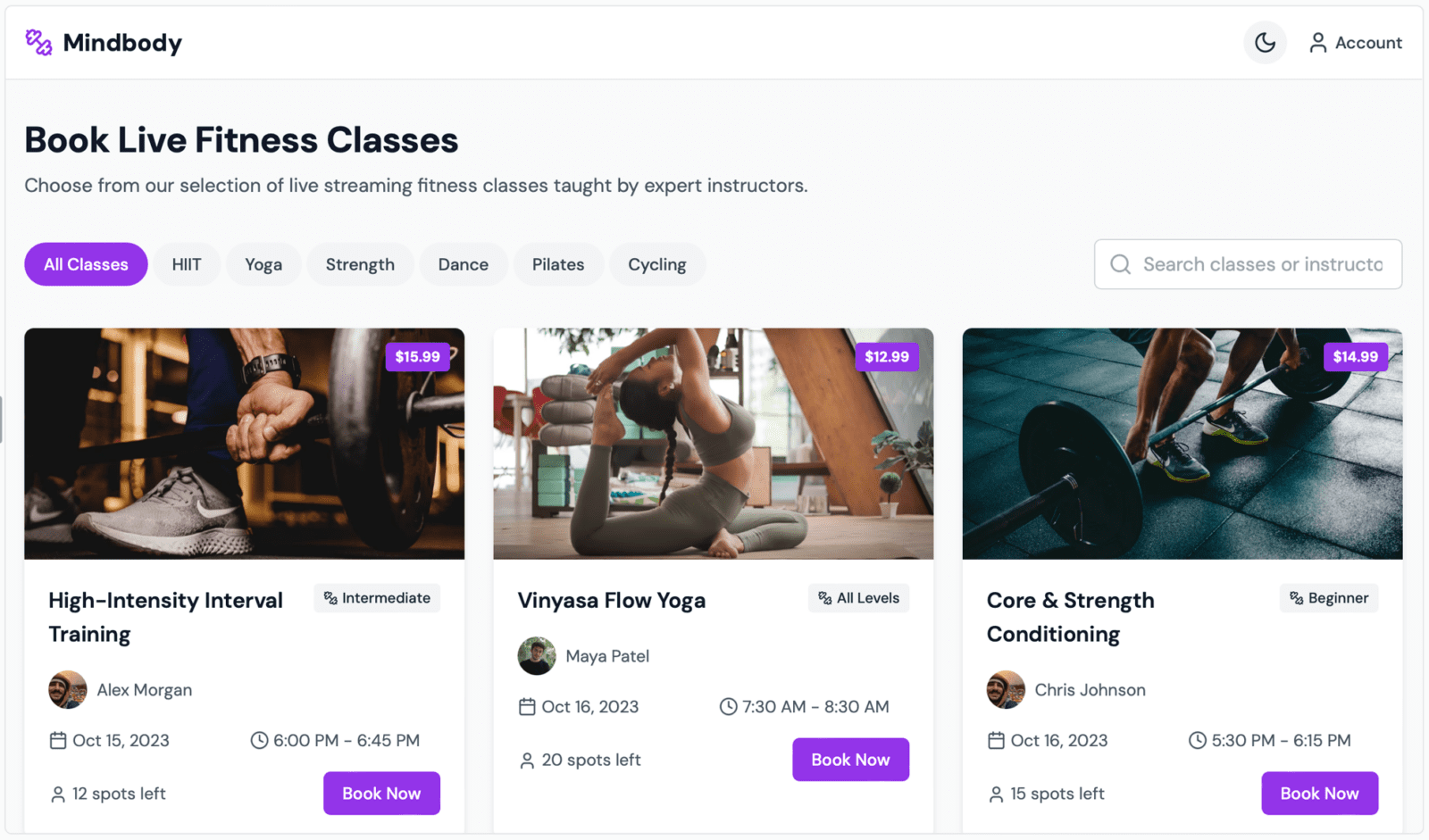Switch to the Yoga category
1429x840 pixels.
[263, 264]
